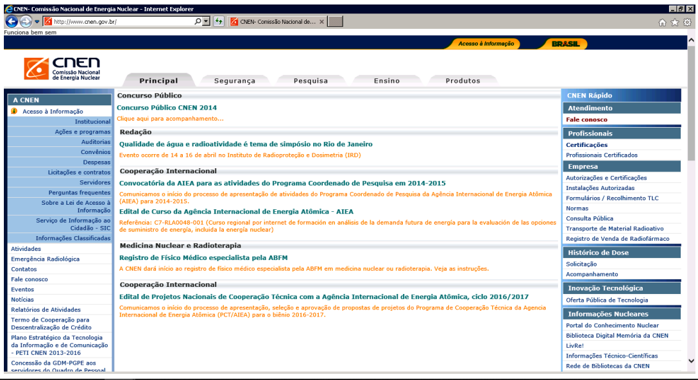The image size is (698, 380).
Task: Open Concurso Público CNEN 2014 link
Action: pos(166,108)
